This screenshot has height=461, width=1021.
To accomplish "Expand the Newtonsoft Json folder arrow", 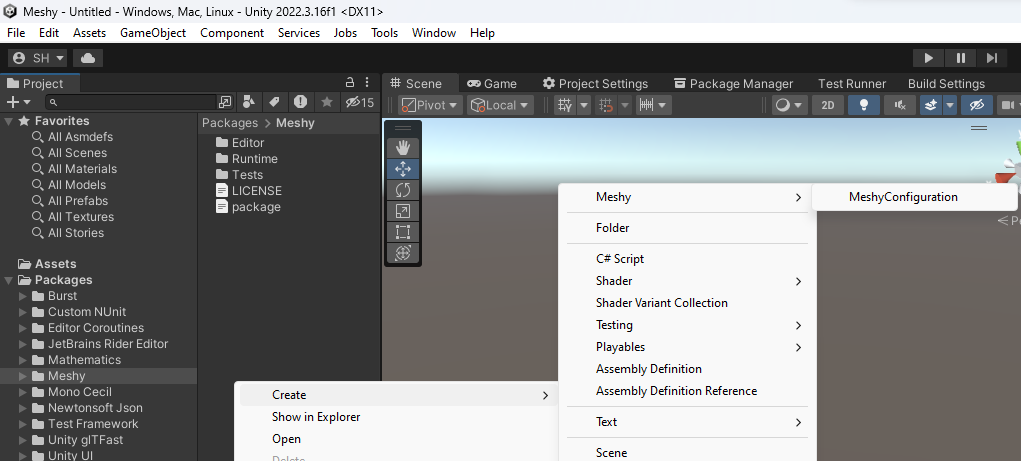I will (23, 408).
